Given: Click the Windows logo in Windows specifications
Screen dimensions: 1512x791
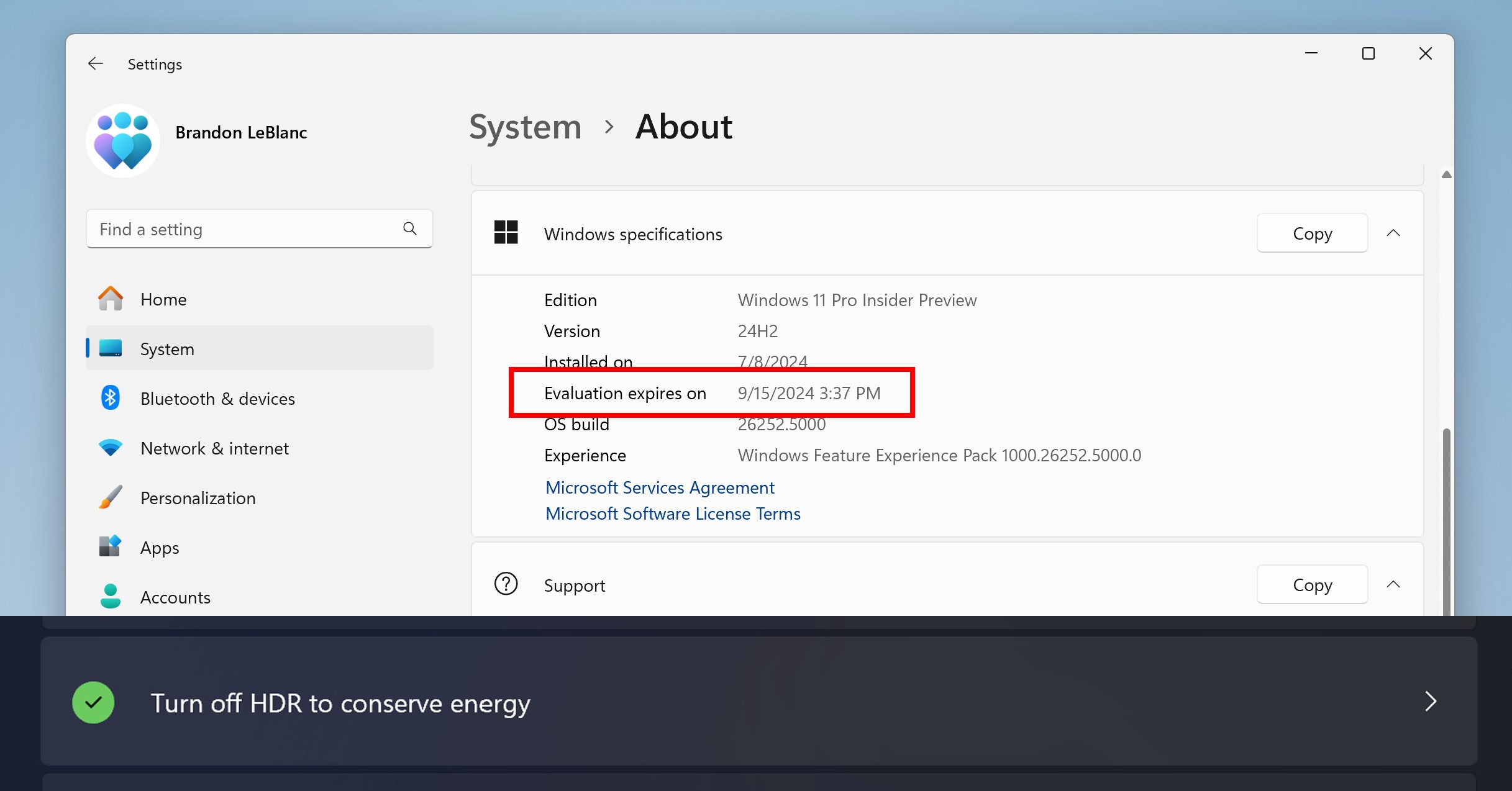Looking at the screenshot, I should point(506,233).
